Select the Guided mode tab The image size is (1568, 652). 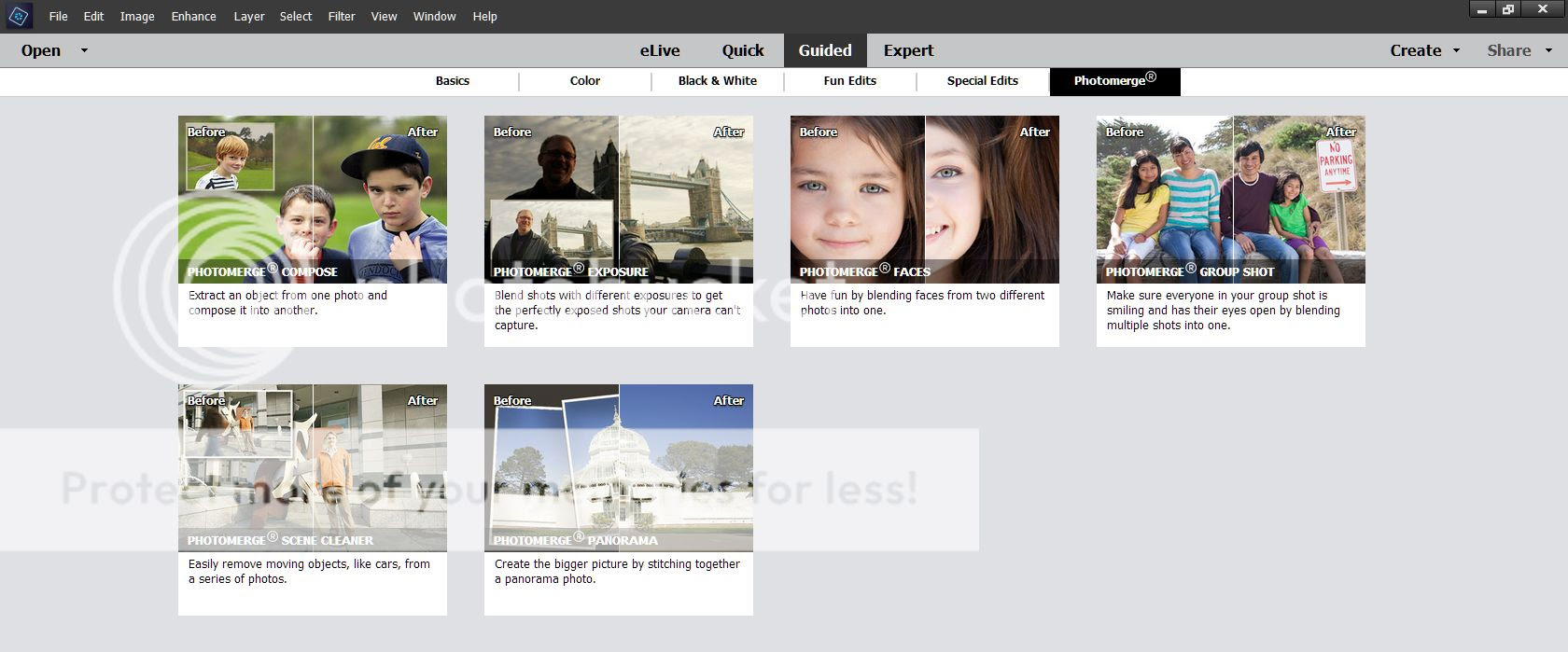pyautogui.click(x=825, y=50)
